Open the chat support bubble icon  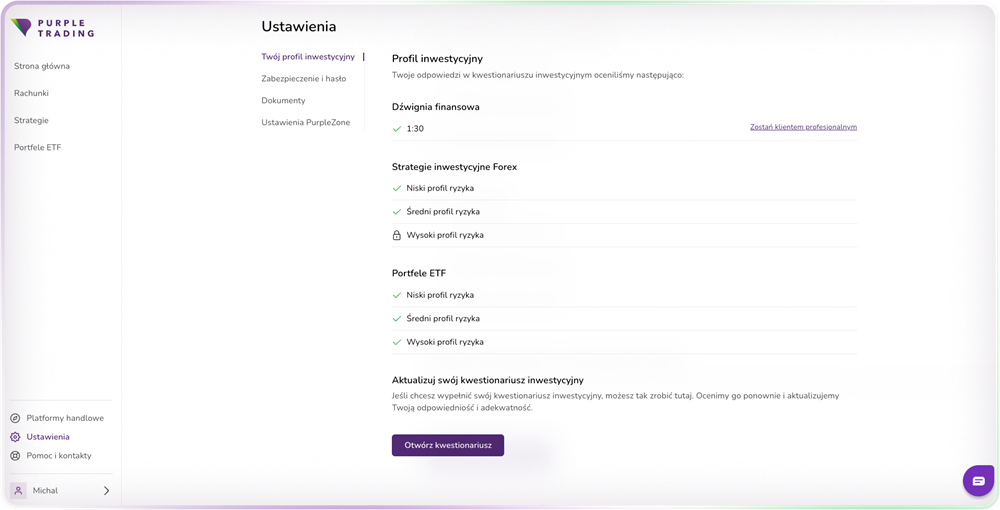click(x=978, y=481)
